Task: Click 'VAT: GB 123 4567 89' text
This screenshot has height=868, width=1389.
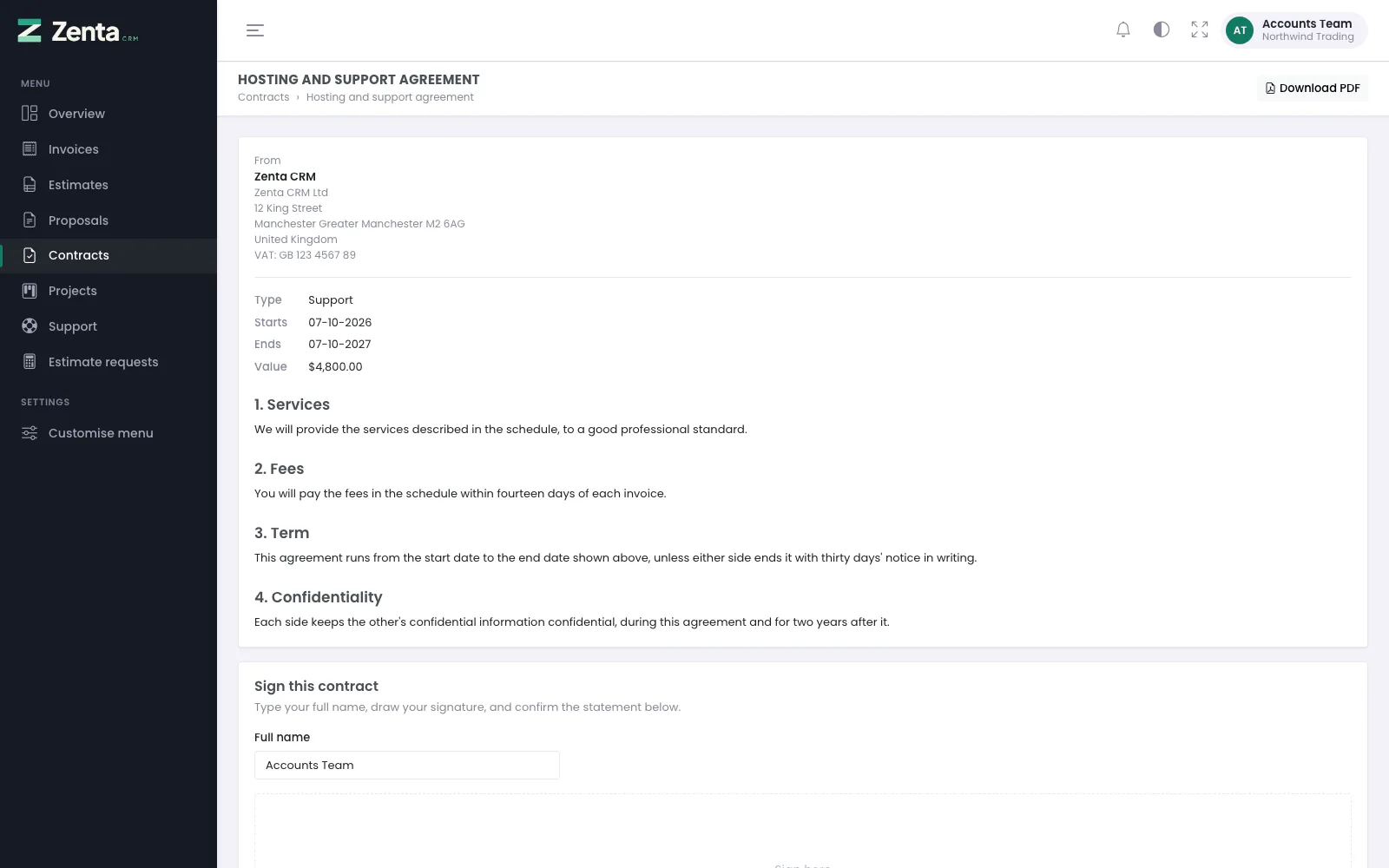Action: click(x=305, y=255)
